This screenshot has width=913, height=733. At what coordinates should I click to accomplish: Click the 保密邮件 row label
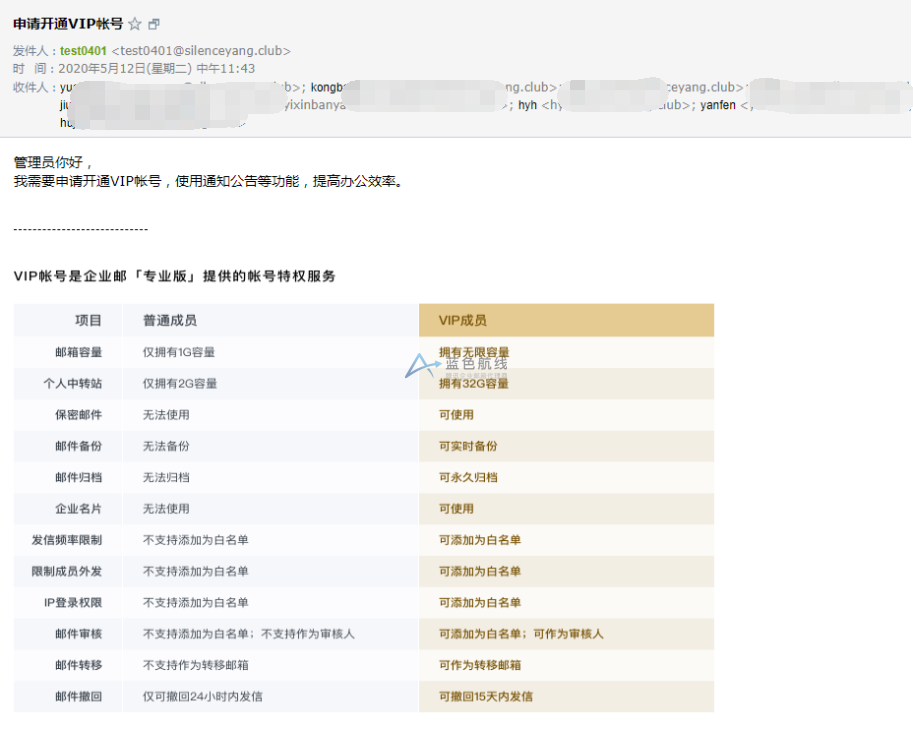coord(79,415)
